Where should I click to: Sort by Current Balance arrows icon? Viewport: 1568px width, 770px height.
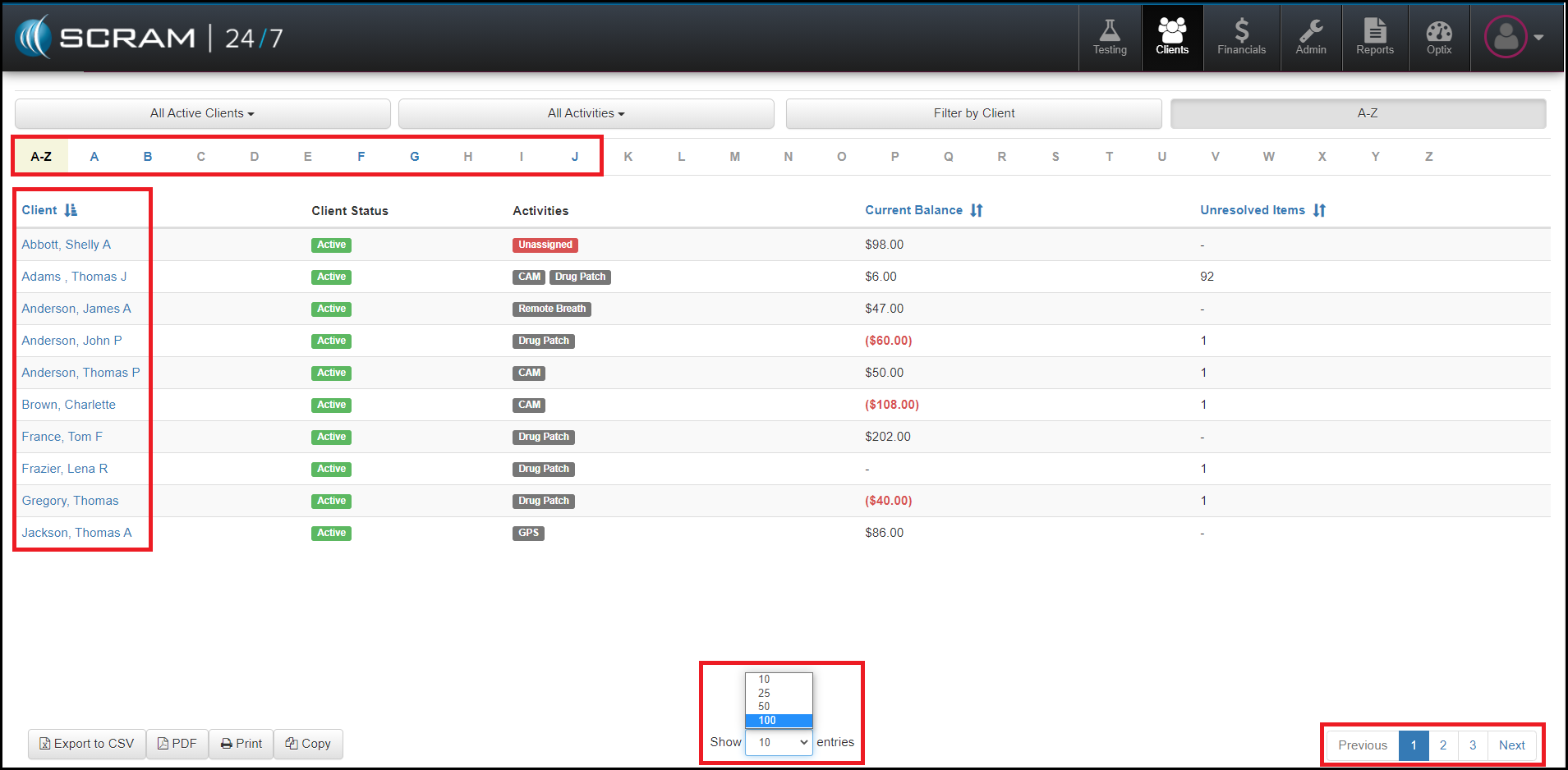(976, 210)
